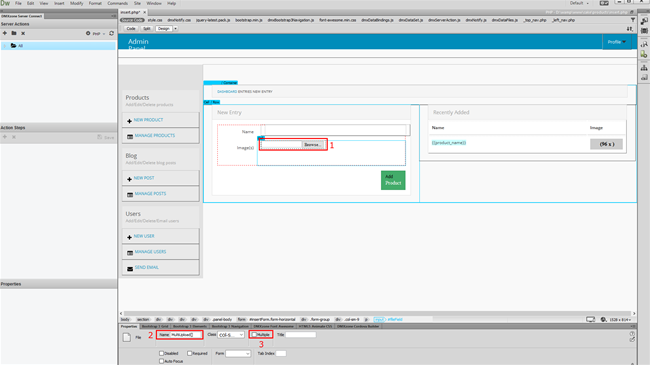This screenshot has height=365, width=650.
Task: Open server settings gear icon next to PHP
Action: tap(88, 33)
